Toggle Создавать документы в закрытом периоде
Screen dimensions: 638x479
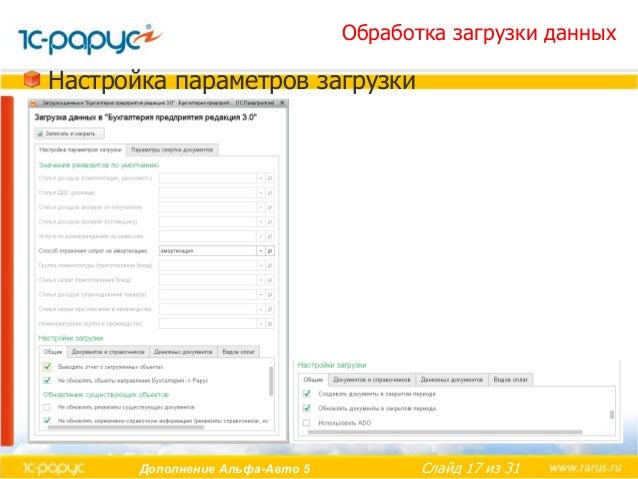307,394
